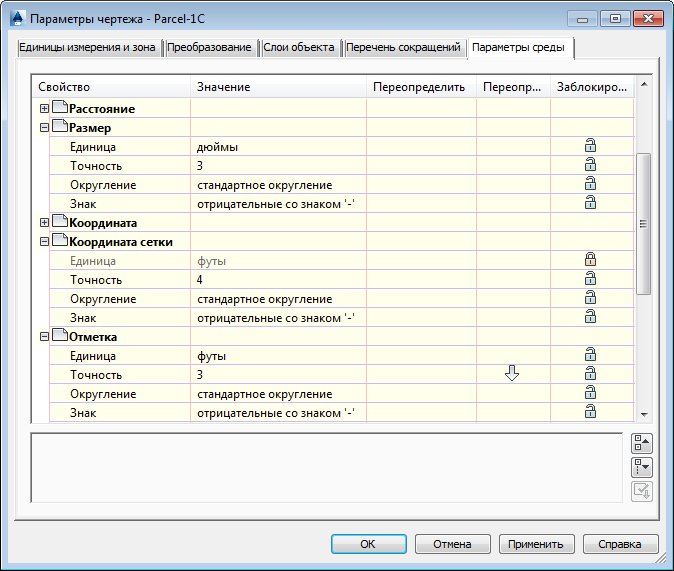Click the Расстояние folder icon

[x=60, y=107]
